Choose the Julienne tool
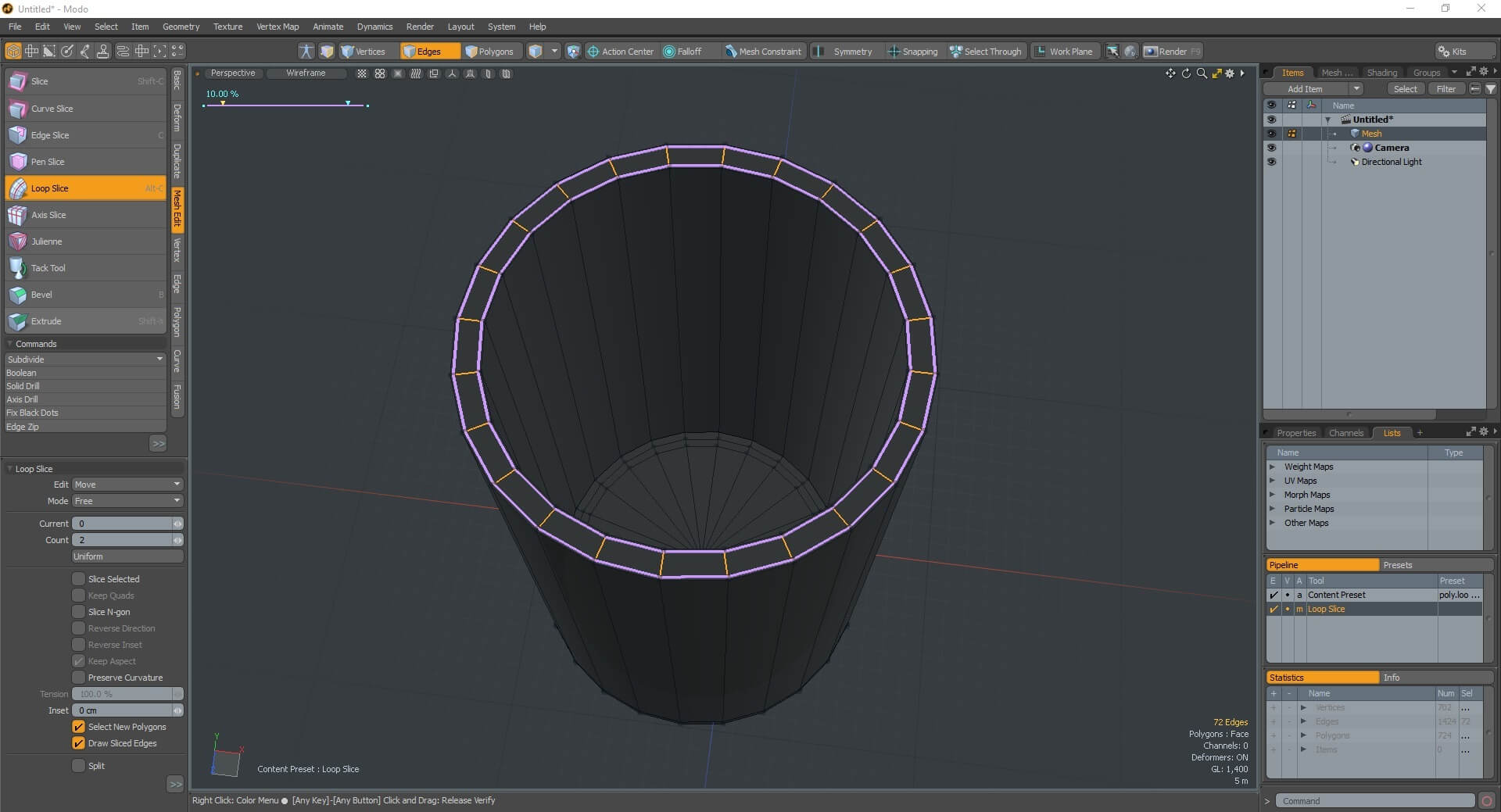 click(x=47, y=241)
